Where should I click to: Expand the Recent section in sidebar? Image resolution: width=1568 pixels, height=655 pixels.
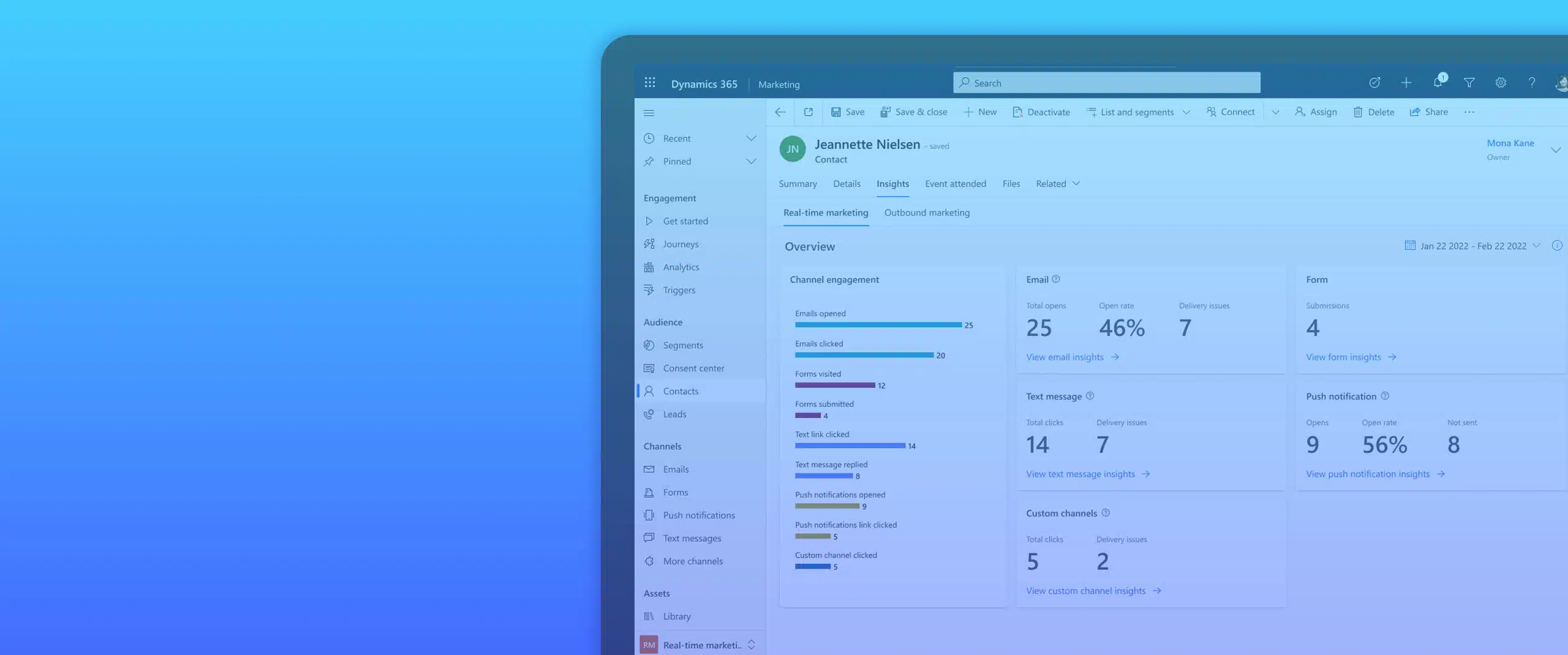(751, 138)
